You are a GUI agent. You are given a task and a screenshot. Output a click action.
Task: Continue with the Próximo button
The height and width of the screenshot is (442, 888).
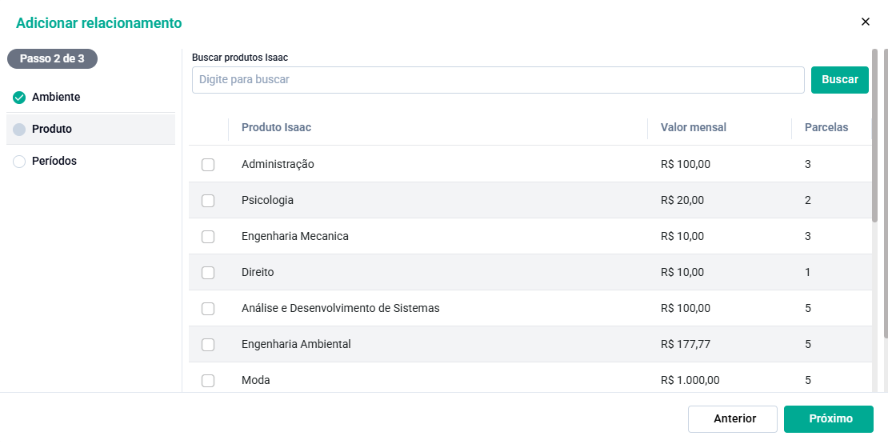click(829, 419)
